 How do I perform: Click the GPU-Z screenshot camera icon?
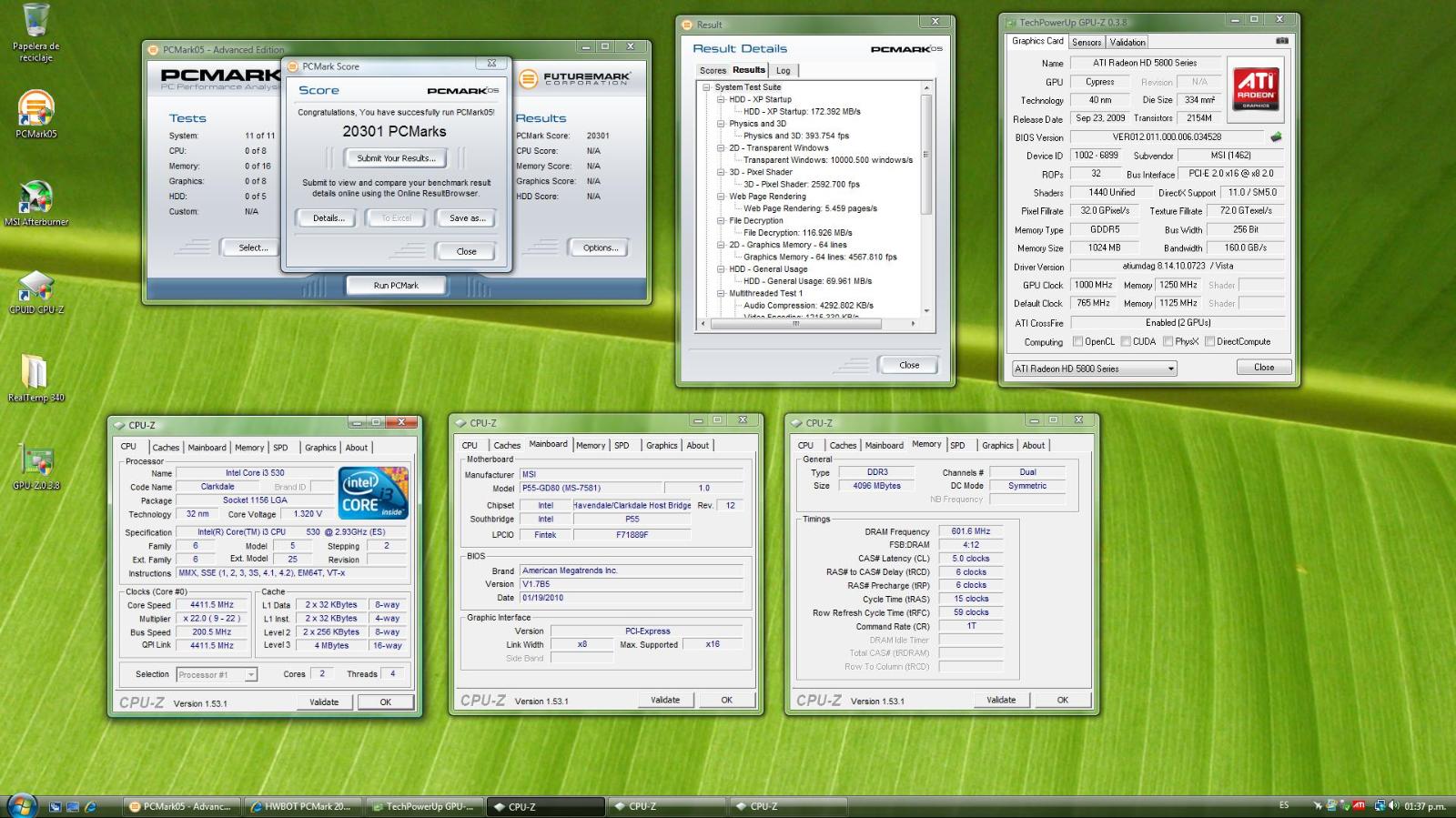[x=1281, y=41]
